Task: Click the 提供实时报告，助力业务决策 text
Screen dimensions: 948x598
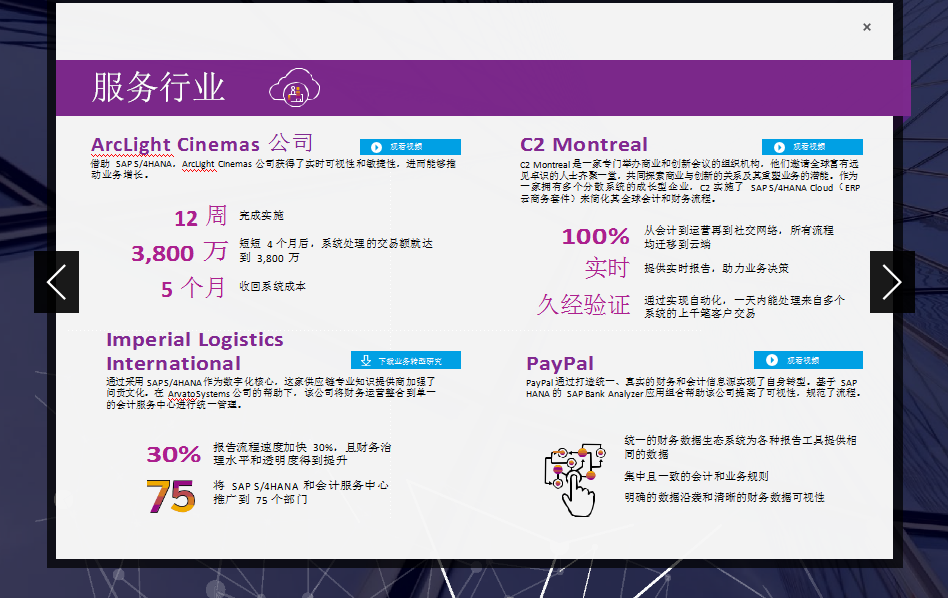Action: pos(716,268)
